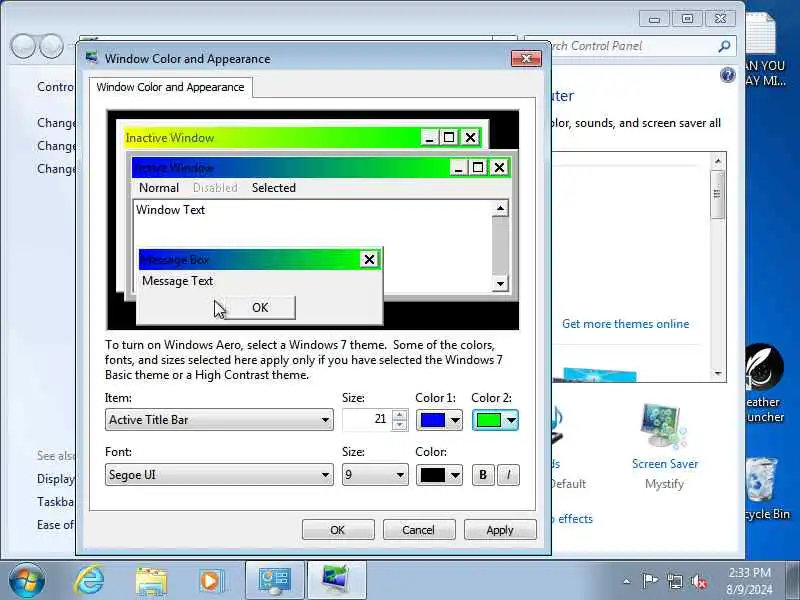Click the Apply button
The width and height of the screenshot is (800, 600).
500,530
